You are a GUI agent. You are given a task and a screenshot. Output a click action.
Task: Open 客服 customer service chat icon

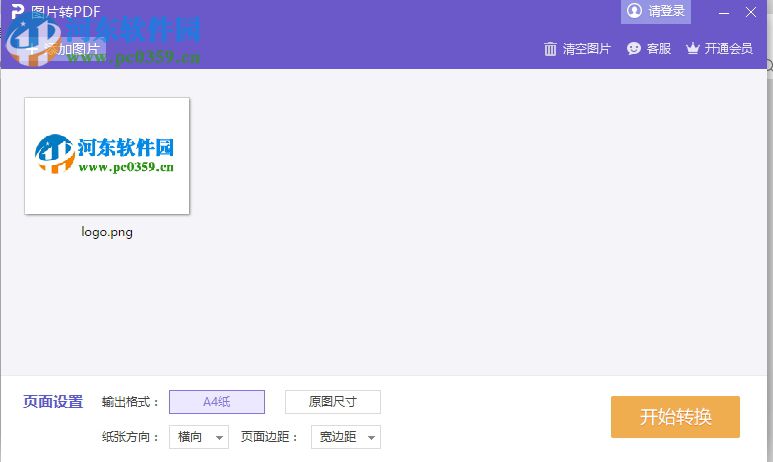(633, 48)
